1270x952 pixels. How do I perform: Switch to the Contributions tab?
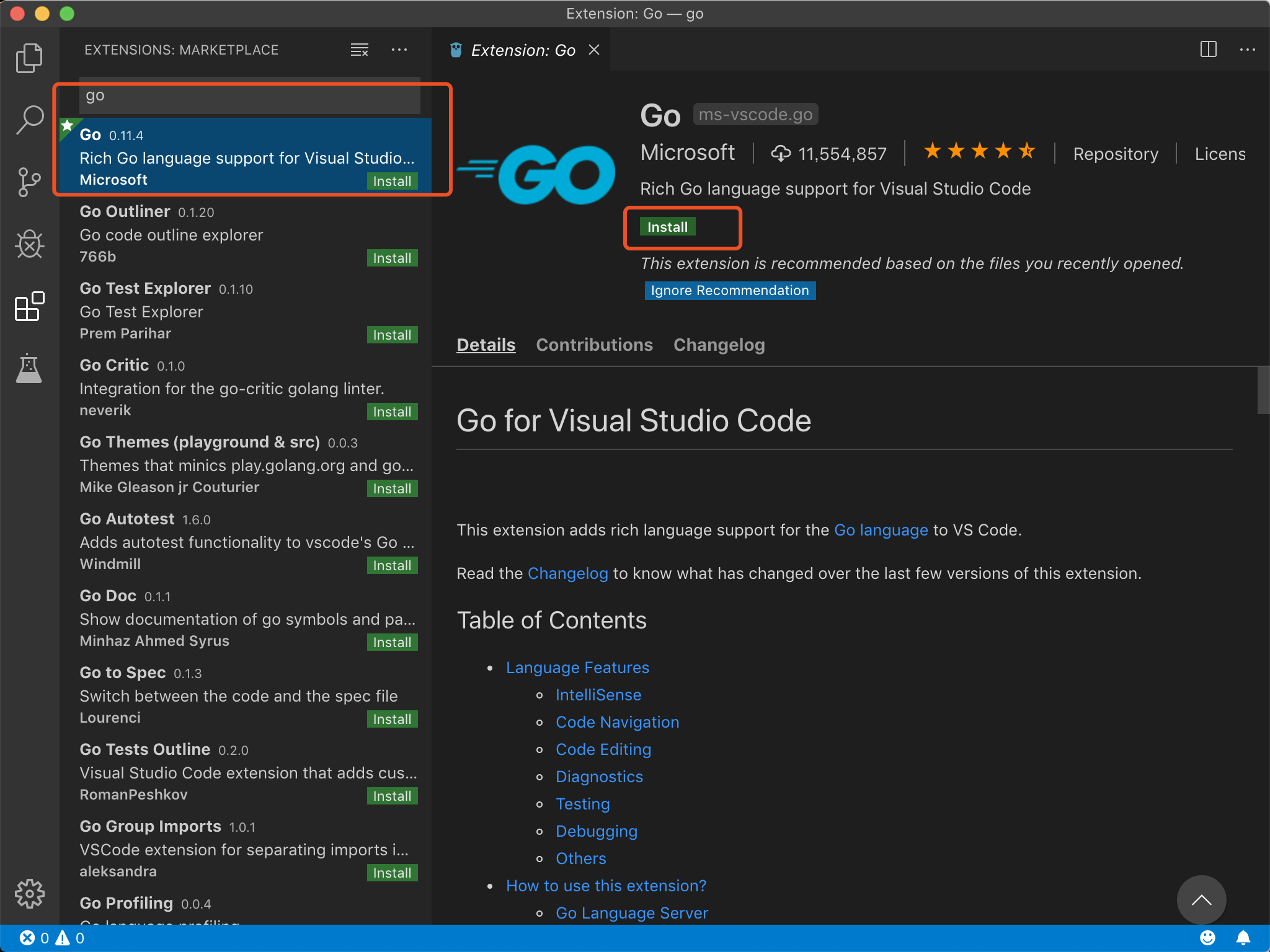click(x=594, y=345)
